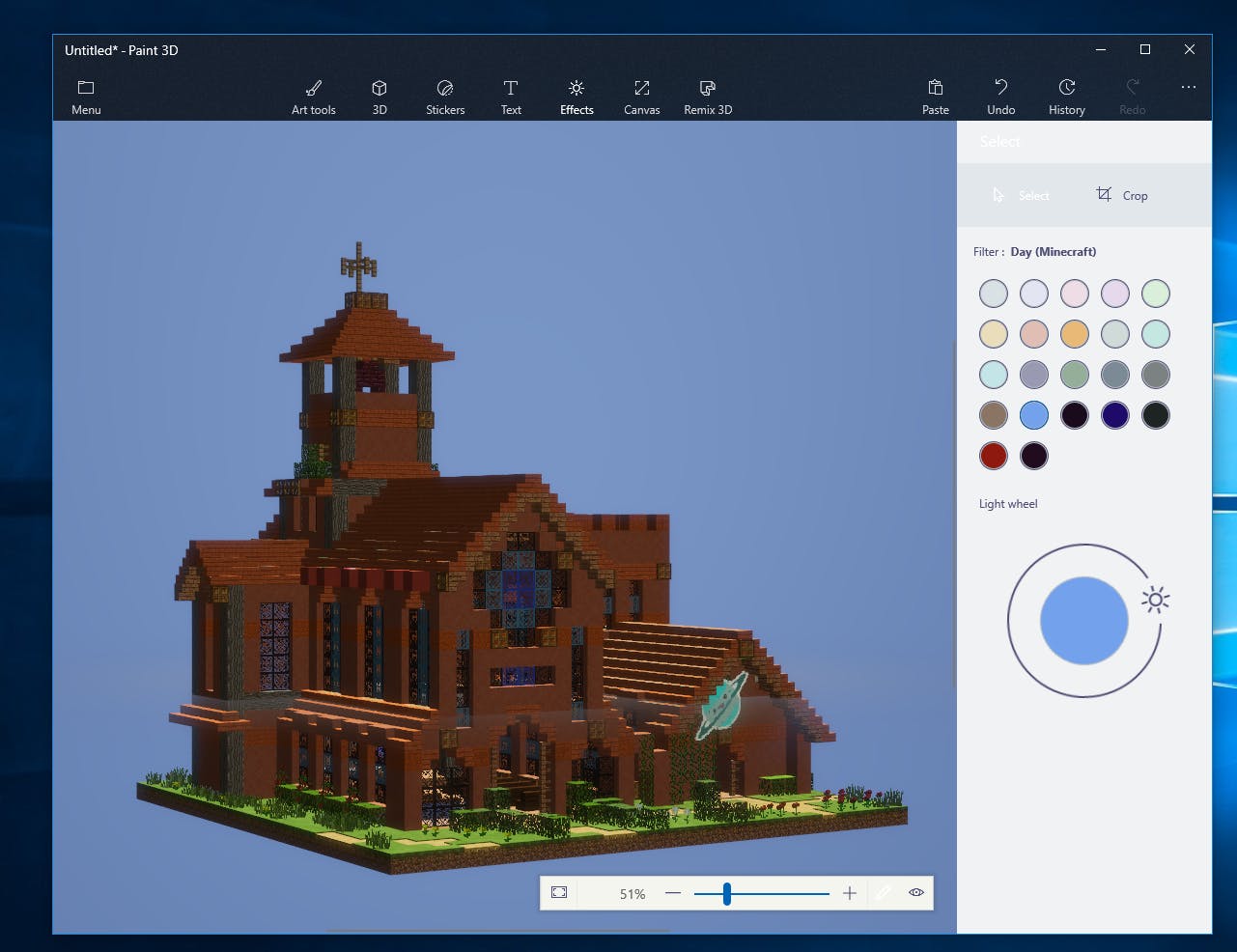Toggle the pencil edit mode icon
The height and width of the screenshot is (952, 1237).
tap(883, 893)
